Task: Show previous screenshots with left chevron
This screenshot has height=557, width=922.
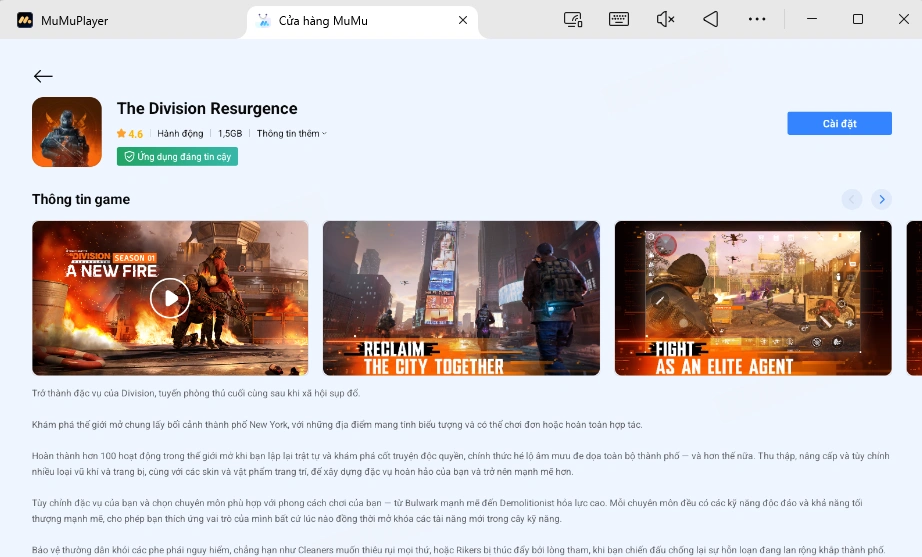Action: click(x=852, y=199)
